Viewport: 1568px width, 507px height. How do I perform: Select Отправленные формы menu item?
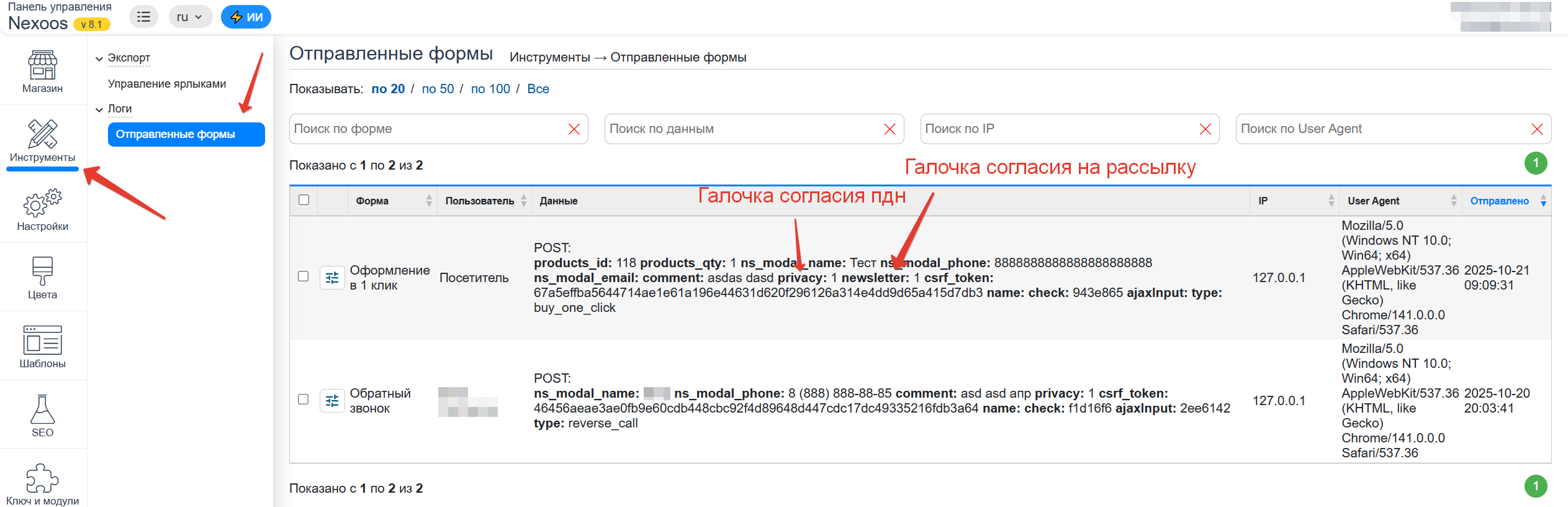point(186,134)
